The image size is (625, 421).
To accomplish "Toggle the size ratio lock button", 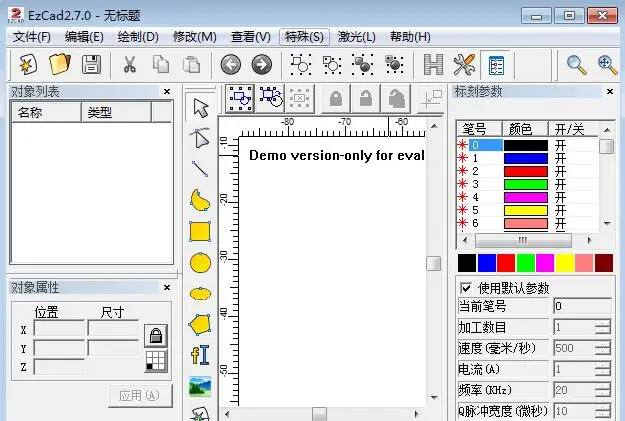I will tap(155, 336).
